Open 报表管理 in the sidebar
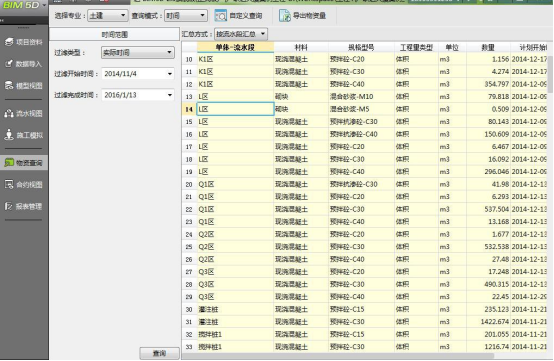The width and height of the screenshot is (554, 361). tap(24, 206)
